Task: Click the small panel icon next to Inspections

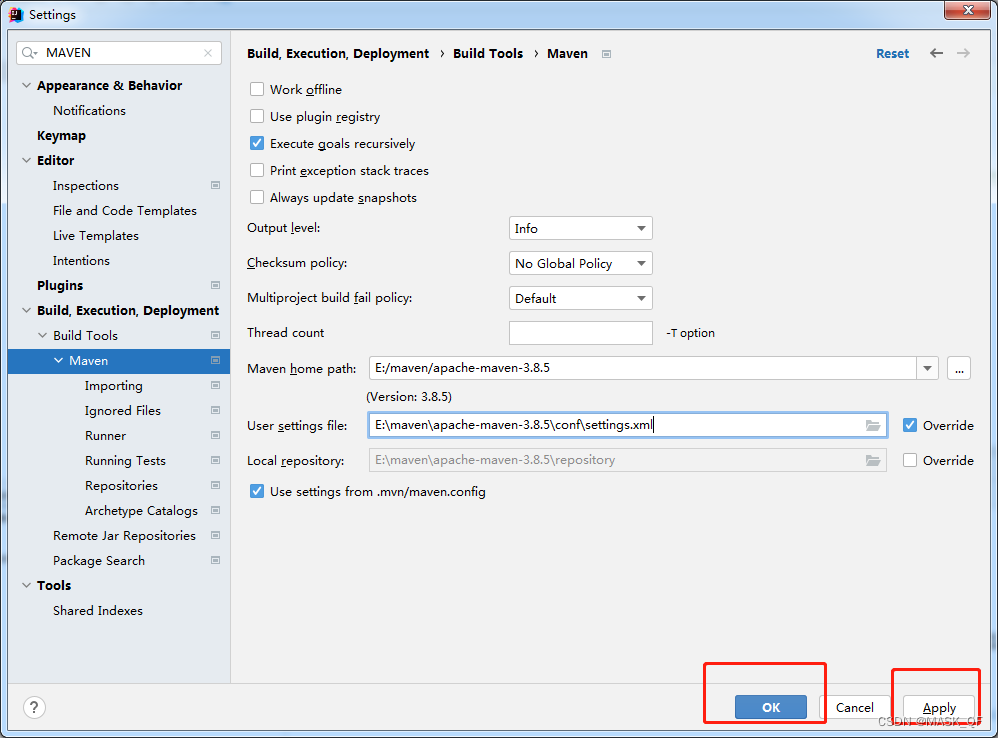Action: tap(215, 185)
